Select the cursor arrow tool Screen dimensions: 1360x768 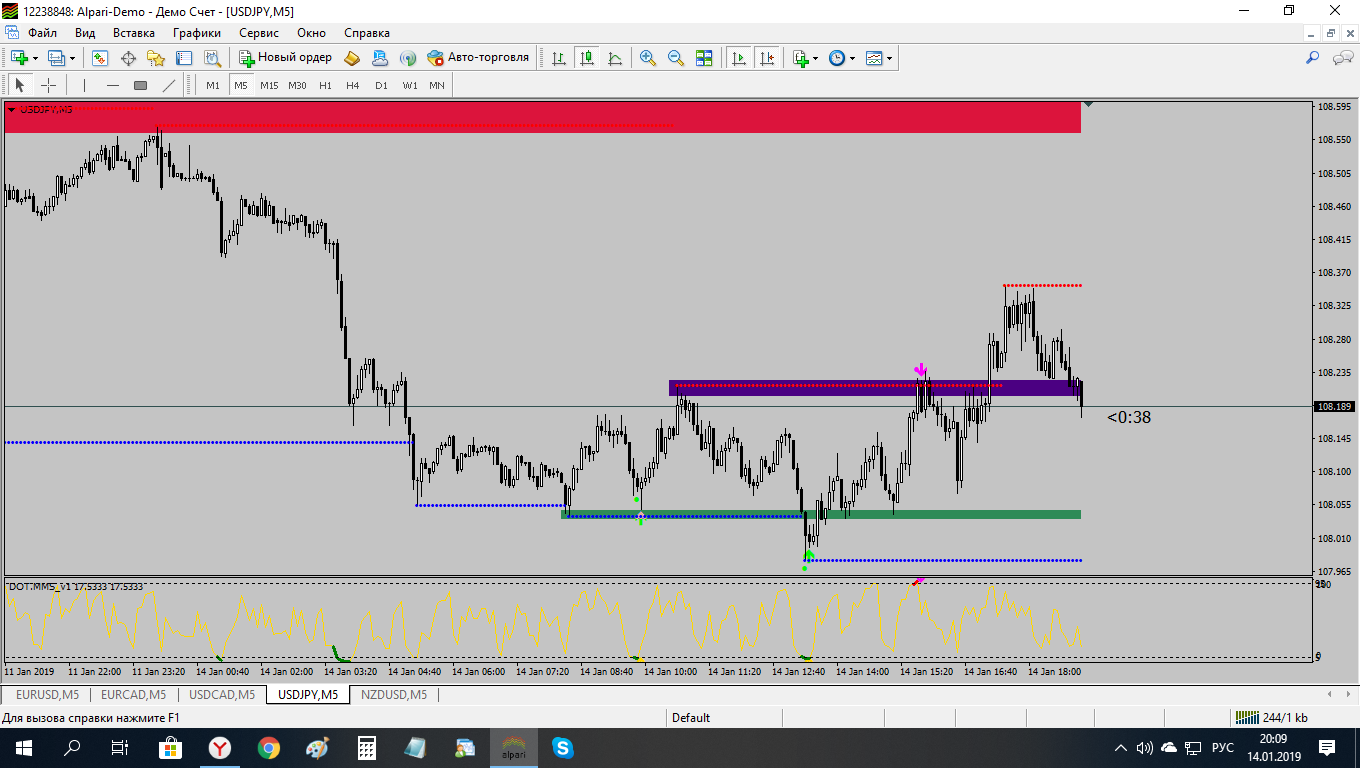pyautogui.click(x=19, y=85)
